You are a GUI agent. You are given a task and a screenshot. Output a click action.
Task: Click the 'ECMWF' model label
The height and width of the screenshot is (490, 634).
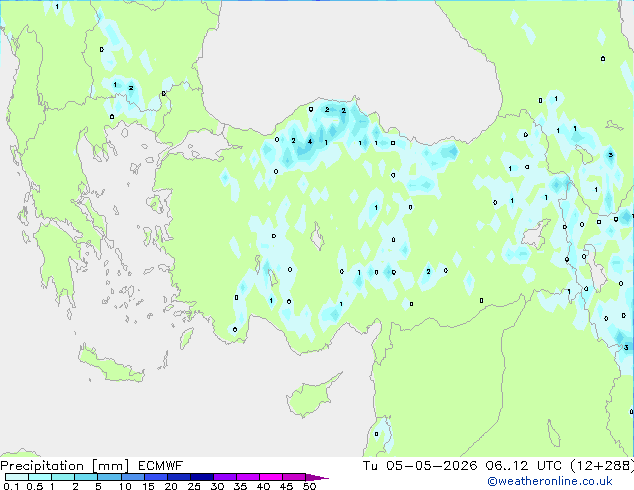(x=160, y=466)
